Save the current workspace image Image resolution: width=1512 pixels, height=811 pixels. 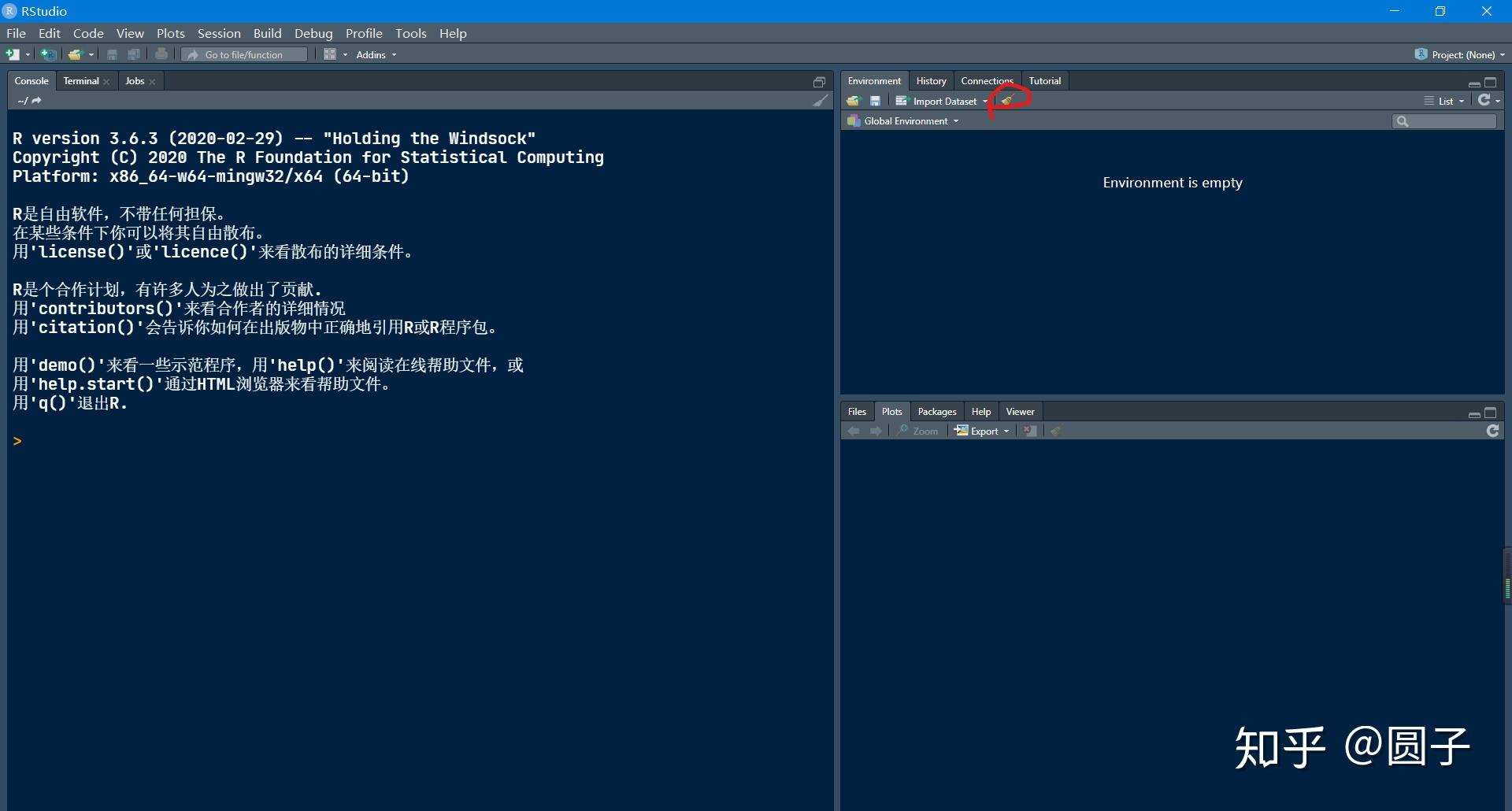[x=875, y=101]
